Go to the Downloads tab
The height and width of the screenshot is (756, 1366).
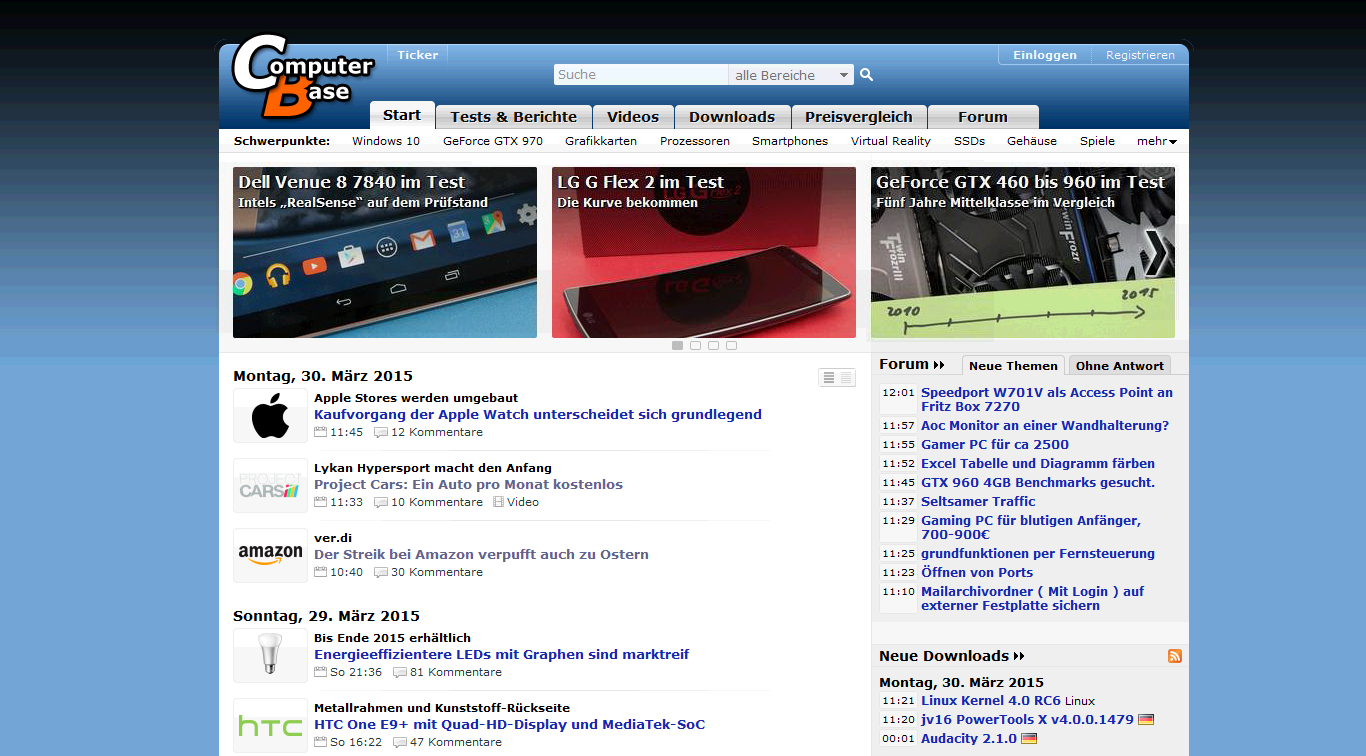[x=732, y=117]
